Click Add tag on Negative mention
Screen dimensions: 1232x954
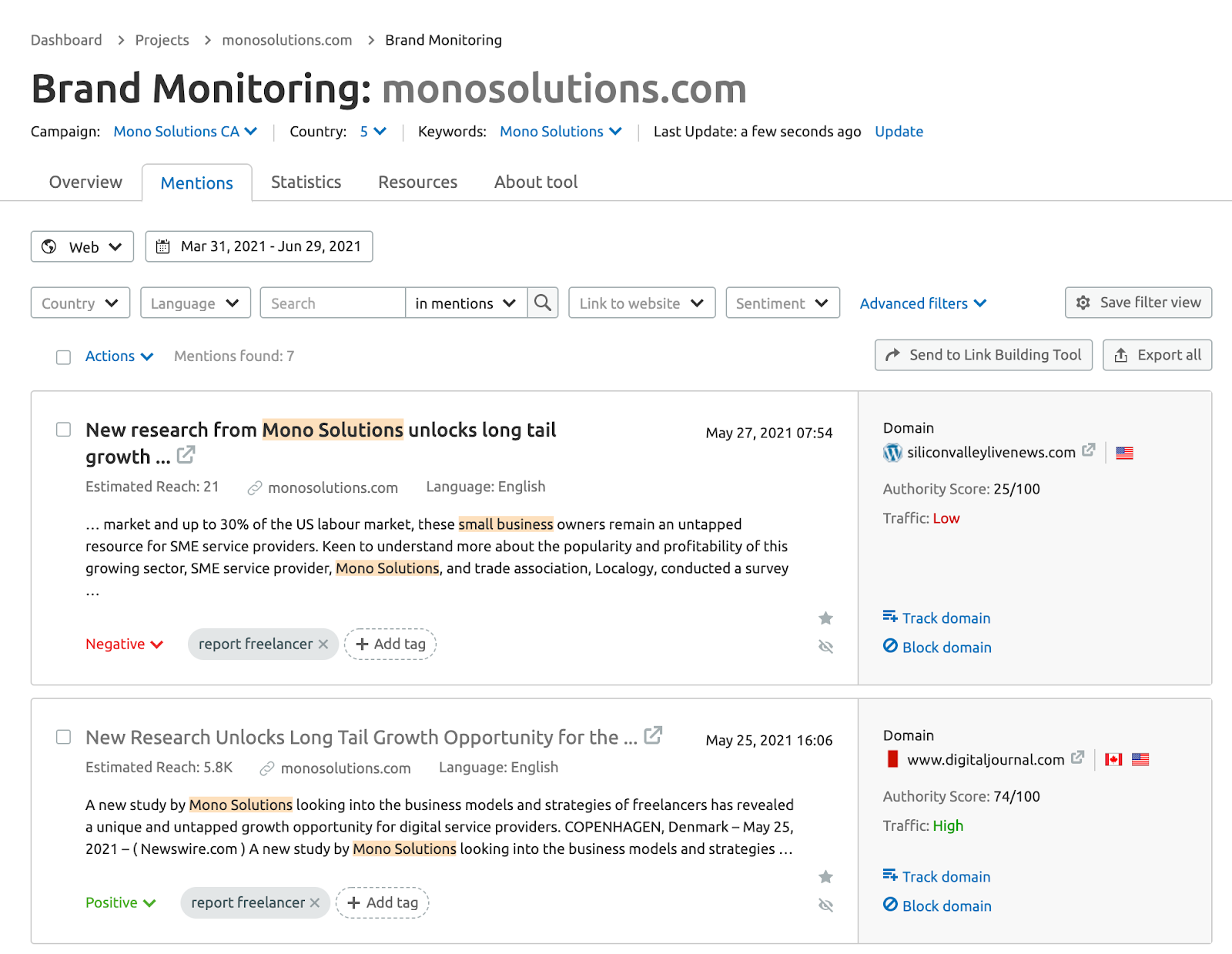tap(390, 644)
